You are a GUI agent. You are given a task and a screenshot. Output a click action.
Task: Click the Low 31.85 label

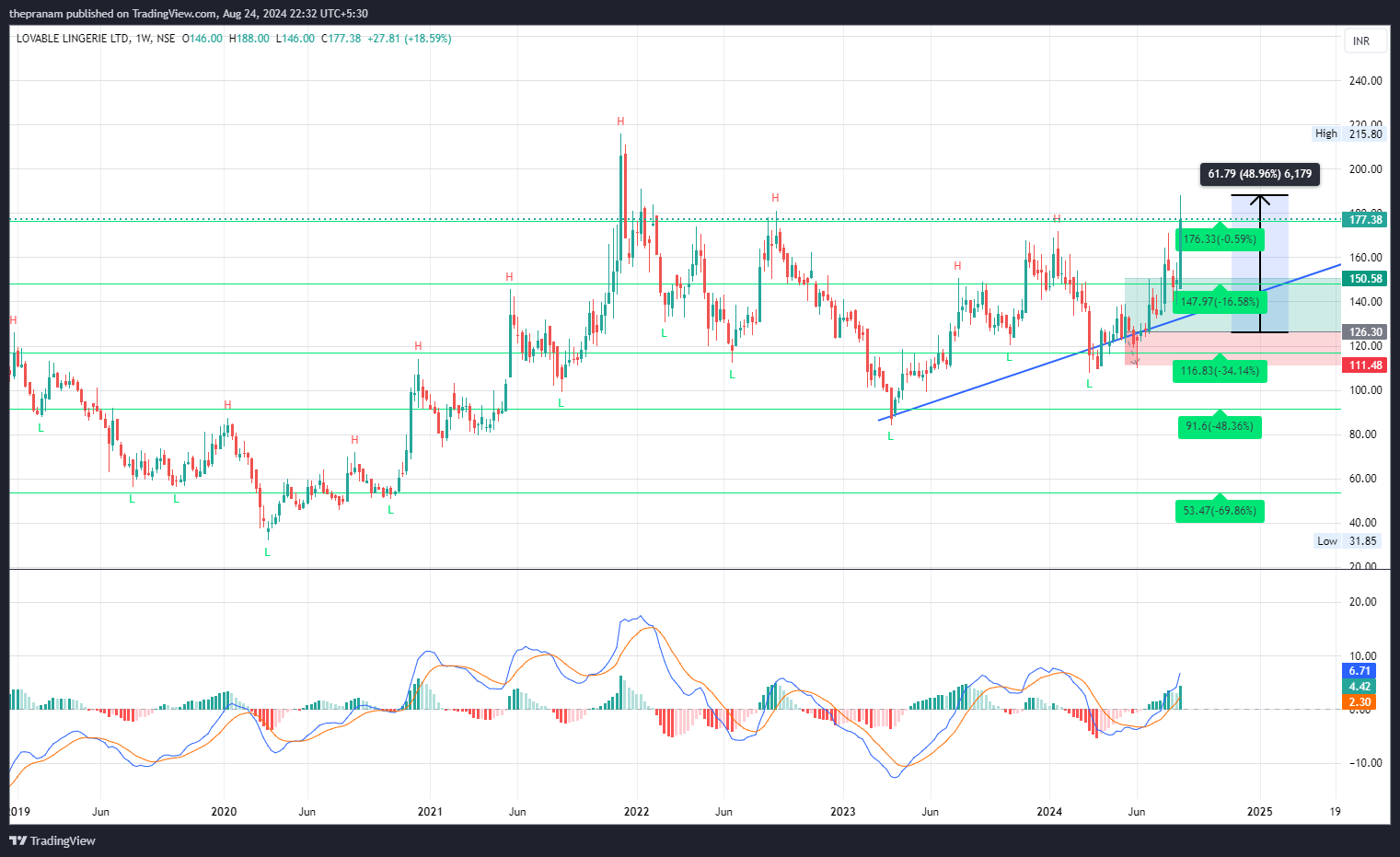point(1348,541)
